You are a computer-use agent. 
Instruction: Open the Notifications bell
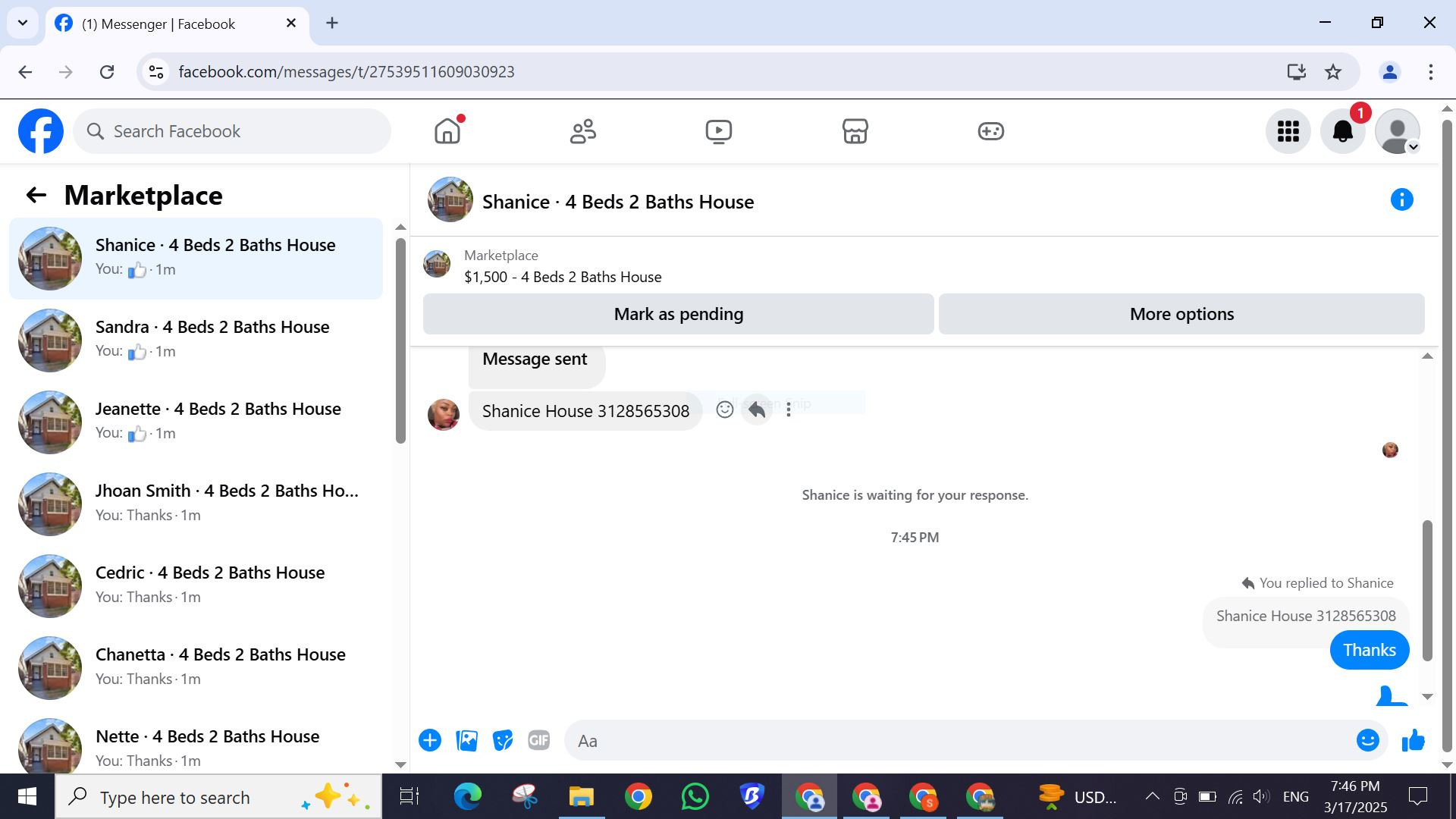pos(1343,131)
